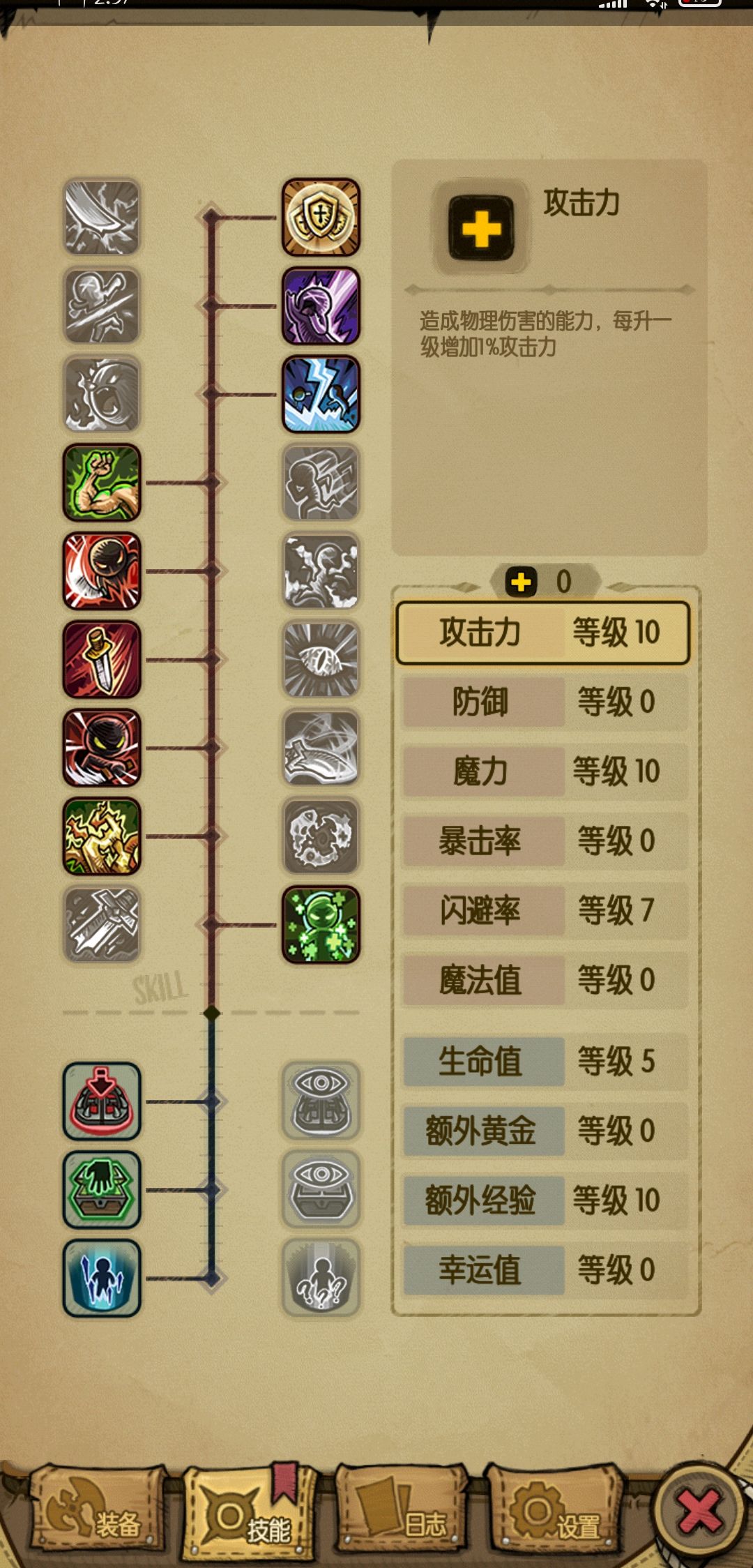Screen dimensions: 753x1568
Task: Choose the green flexing muscle skill
Action: (102, 483)
